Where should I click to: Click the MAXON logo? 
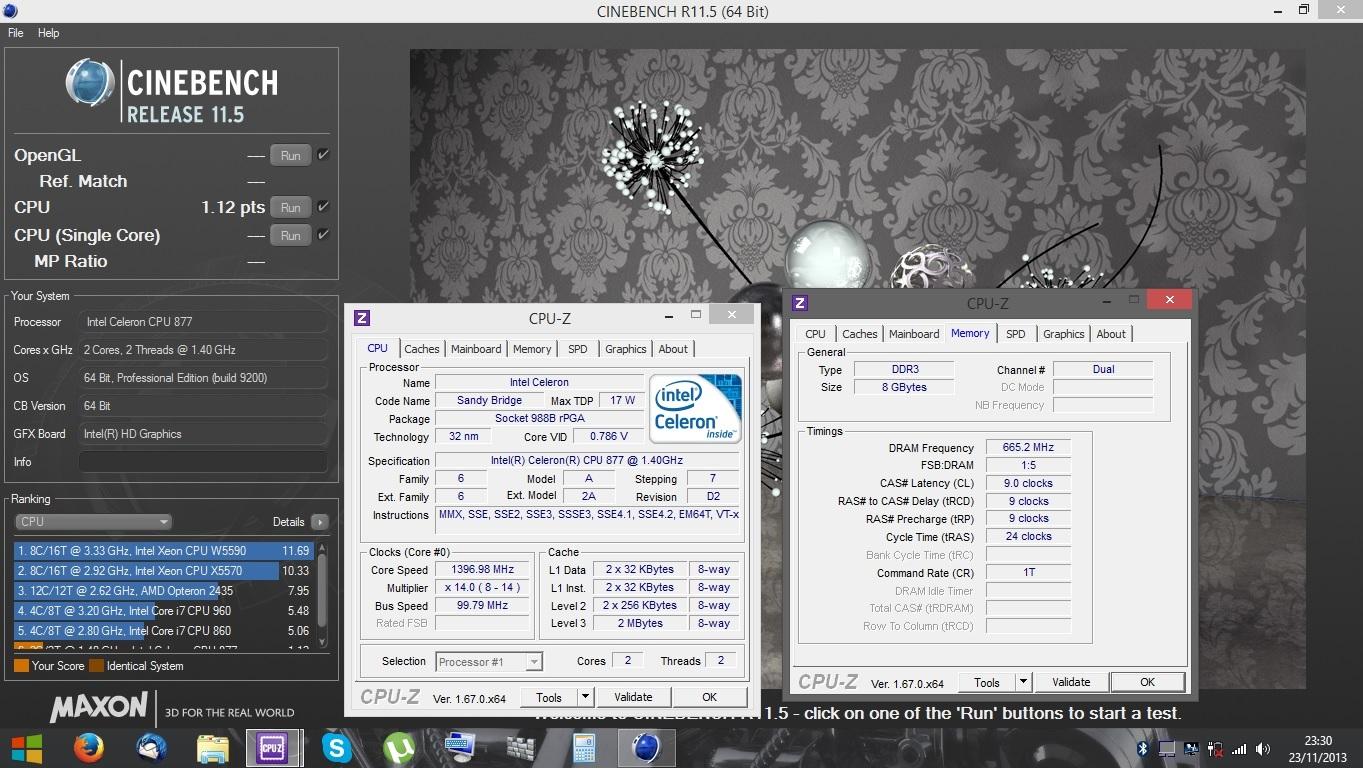coord(99,707)
